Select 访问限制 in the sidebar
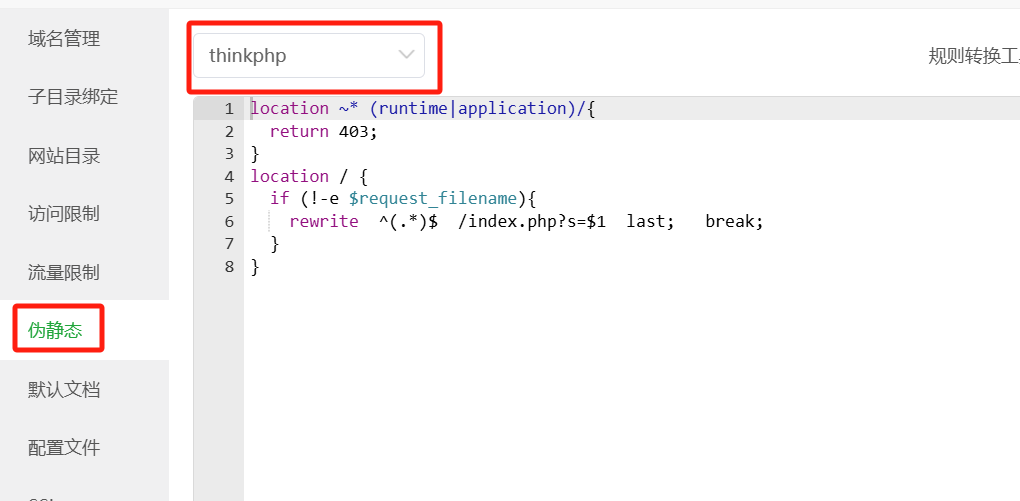This screenshot has height=501, width=1020. pos(64,214)
